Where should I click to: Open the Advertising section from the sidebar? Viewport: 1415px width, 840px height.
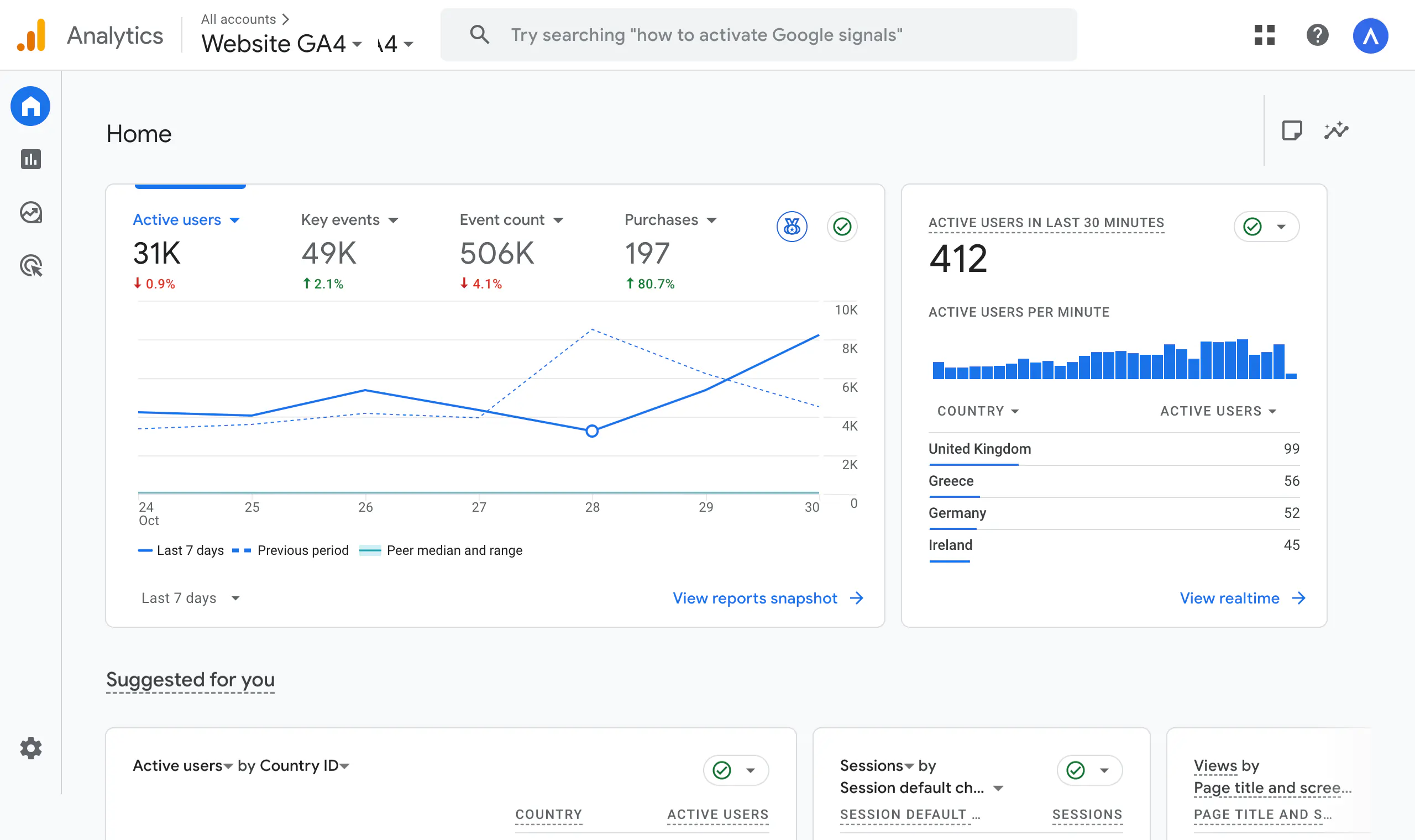pos(30,265)
